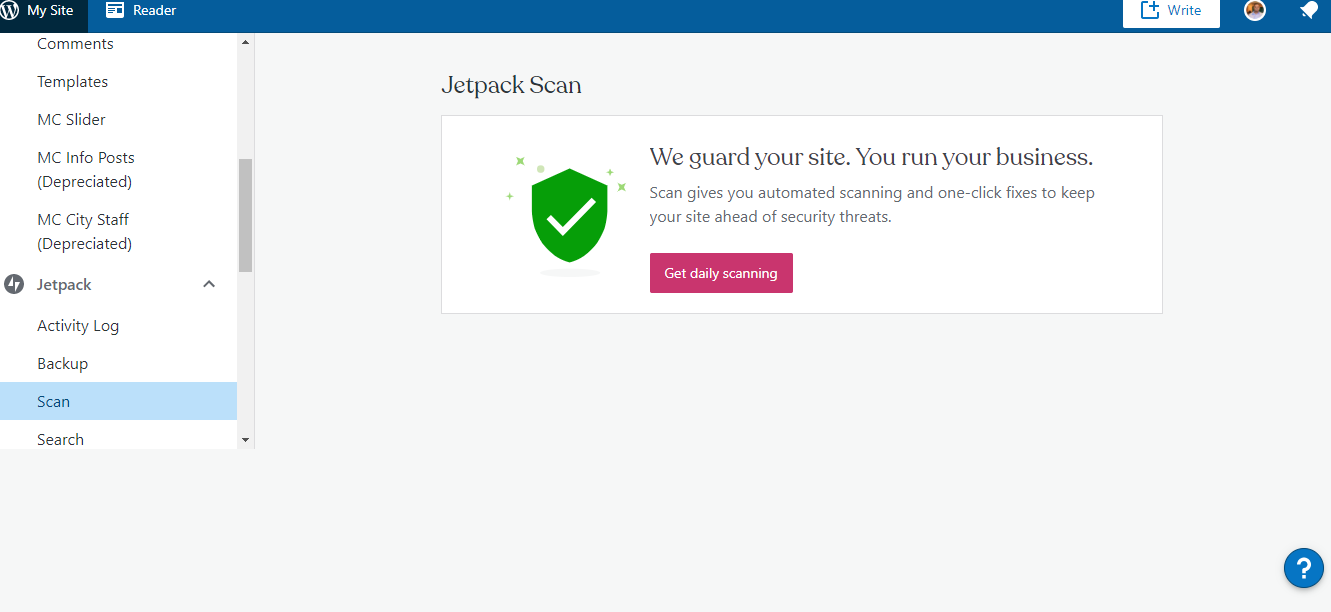Click the Write pencil-plus icon
The height and width of the screenshot is (612, 1331).
tap(1150, 10)
